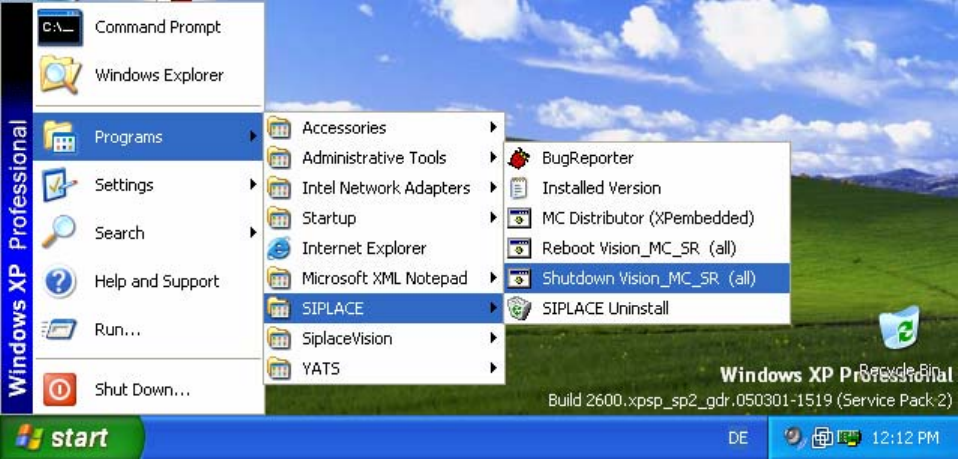Screen dimensions: 958x459
Task: Click the MC Distributor program icon
Action: (519, 218)
